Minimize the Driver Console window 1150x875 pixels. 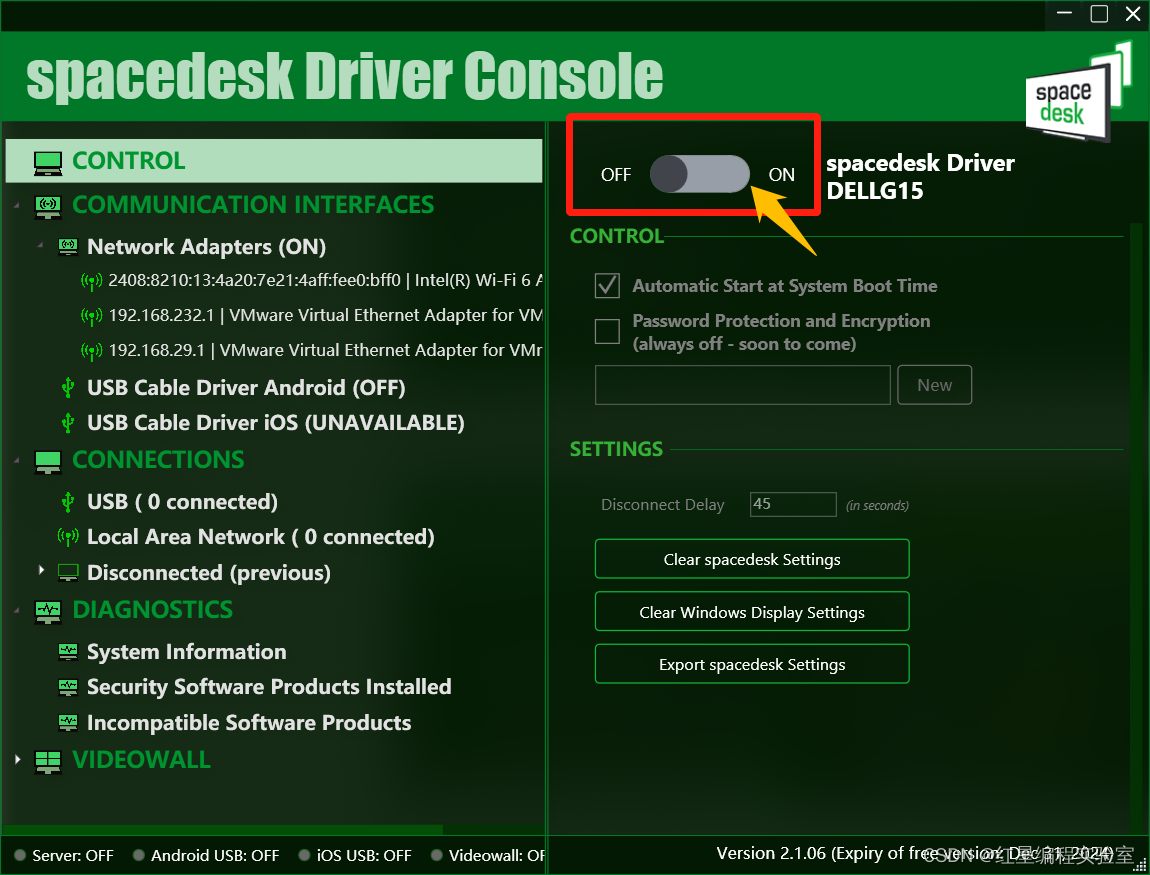[1065, 14]
